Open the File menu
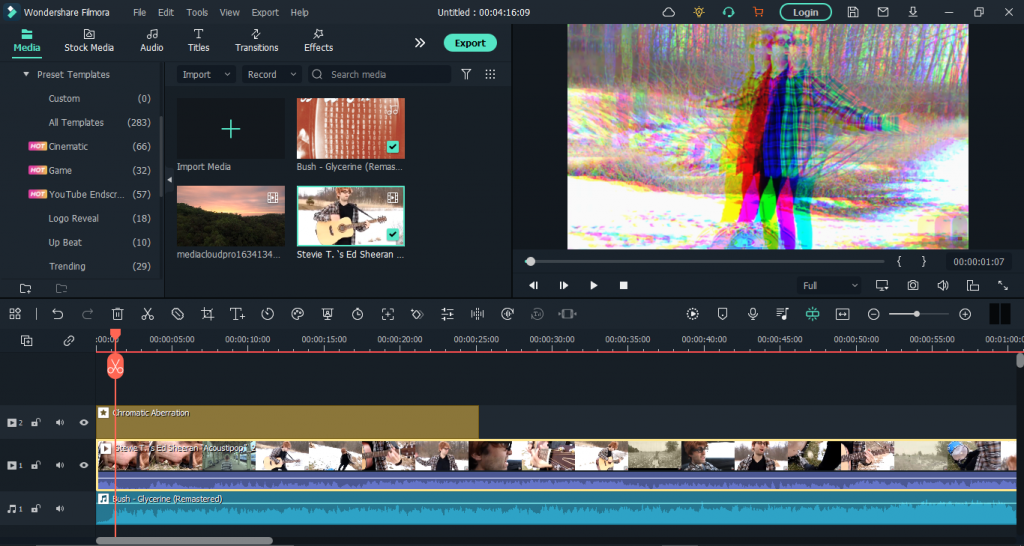1024x546 pixels. click(140, 12)
